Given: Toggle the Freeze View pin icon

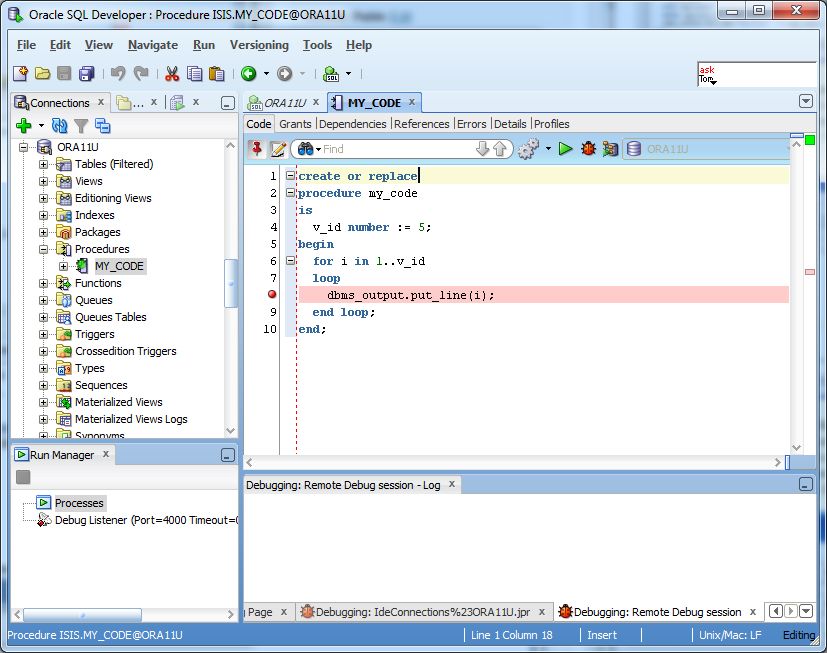Looking at the screenshot, I should [257, 149].
